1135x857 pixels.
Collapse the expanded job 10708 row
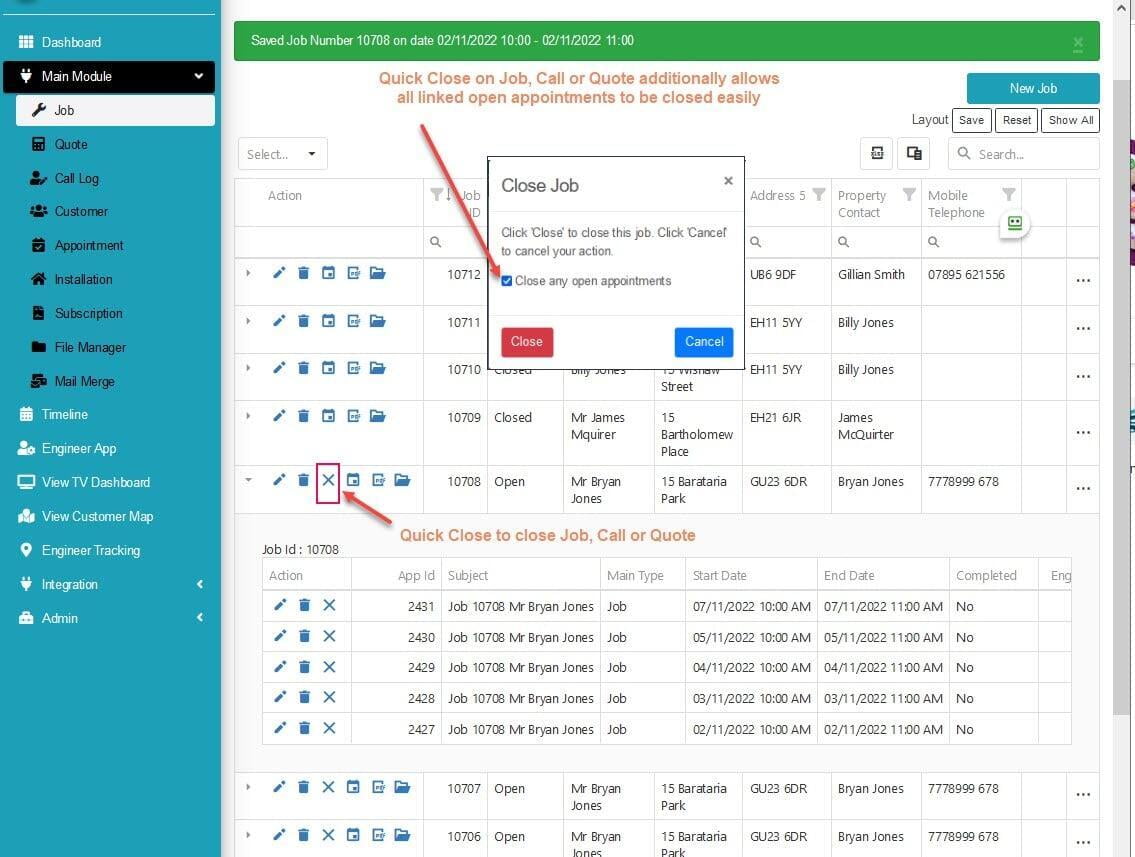(x=248, y=480)
